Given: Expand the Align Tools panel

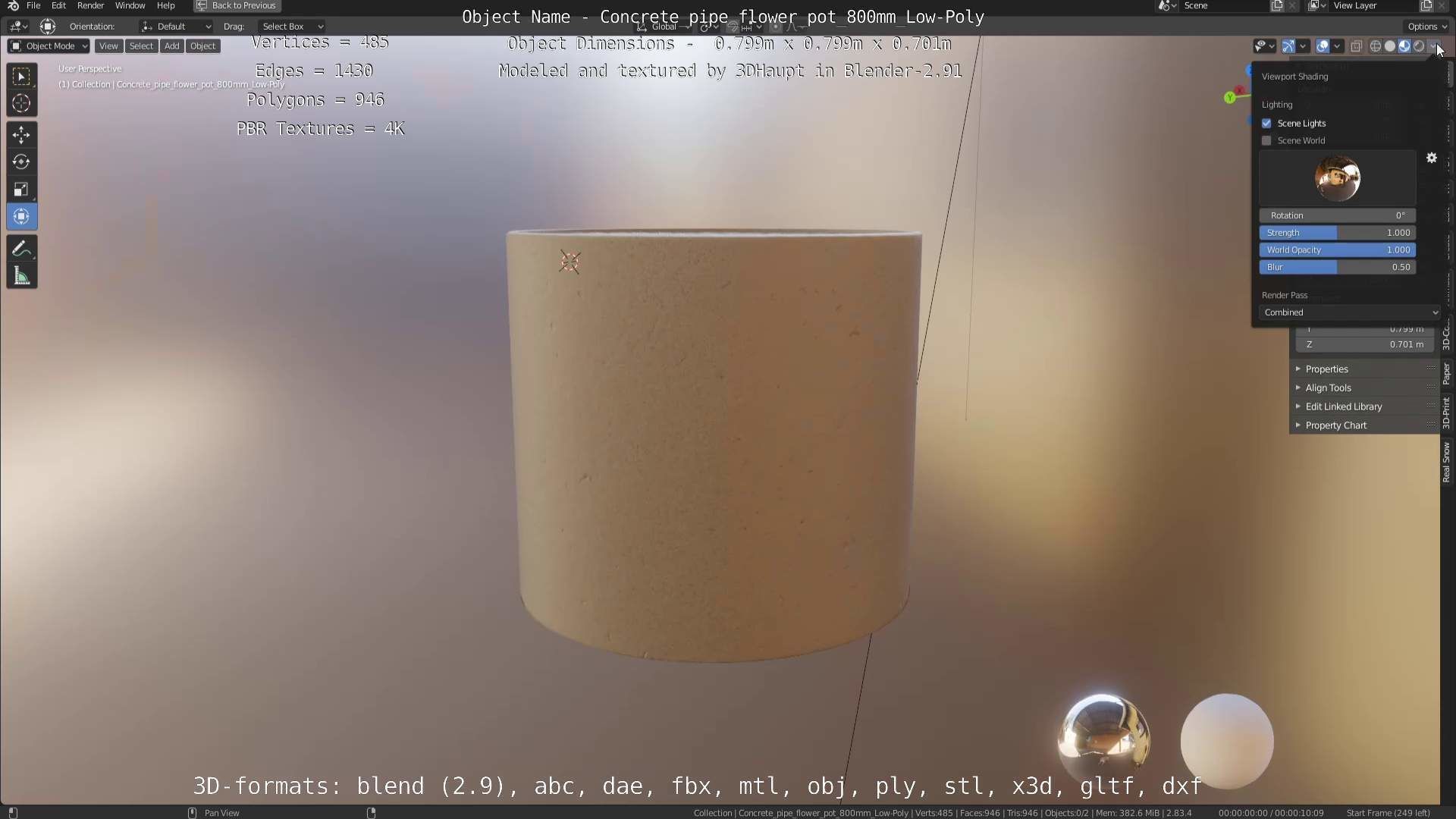Looking at the screenshot, I should [x=1364, y=388].
